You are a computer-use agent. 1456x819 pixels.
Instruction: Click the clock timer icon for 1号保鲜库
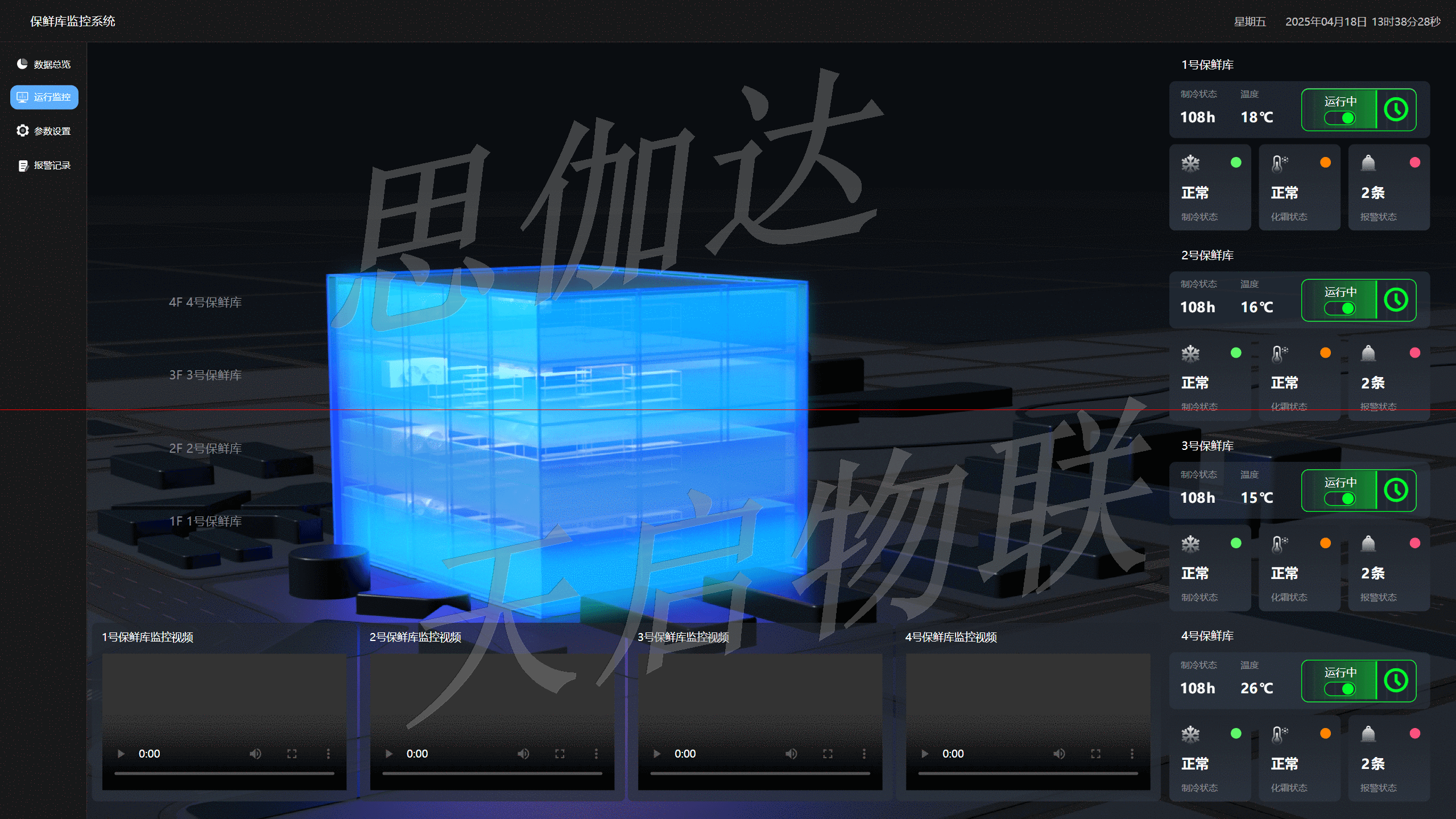1396,110
